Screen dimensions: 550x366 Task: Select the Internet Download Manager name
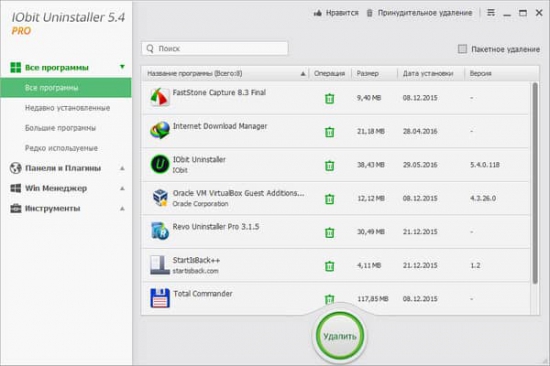pos(220,126)
